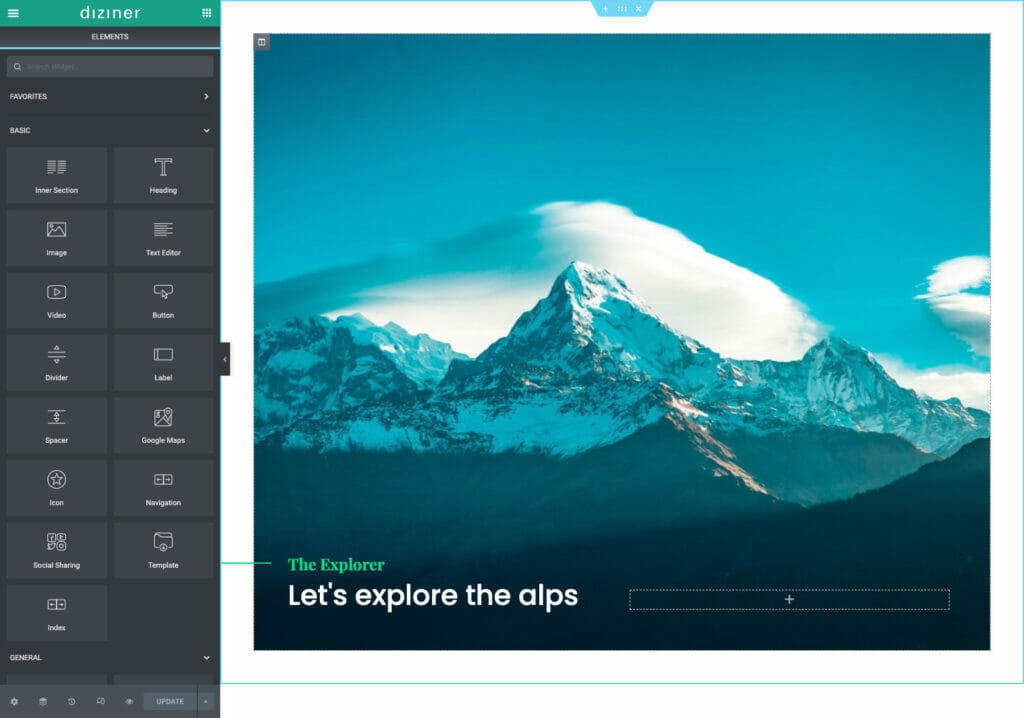Screen dimensions: 1024x718
Task: Open the hamburger menu in the header
Action: pyautogui.click(x=13, y=13)
